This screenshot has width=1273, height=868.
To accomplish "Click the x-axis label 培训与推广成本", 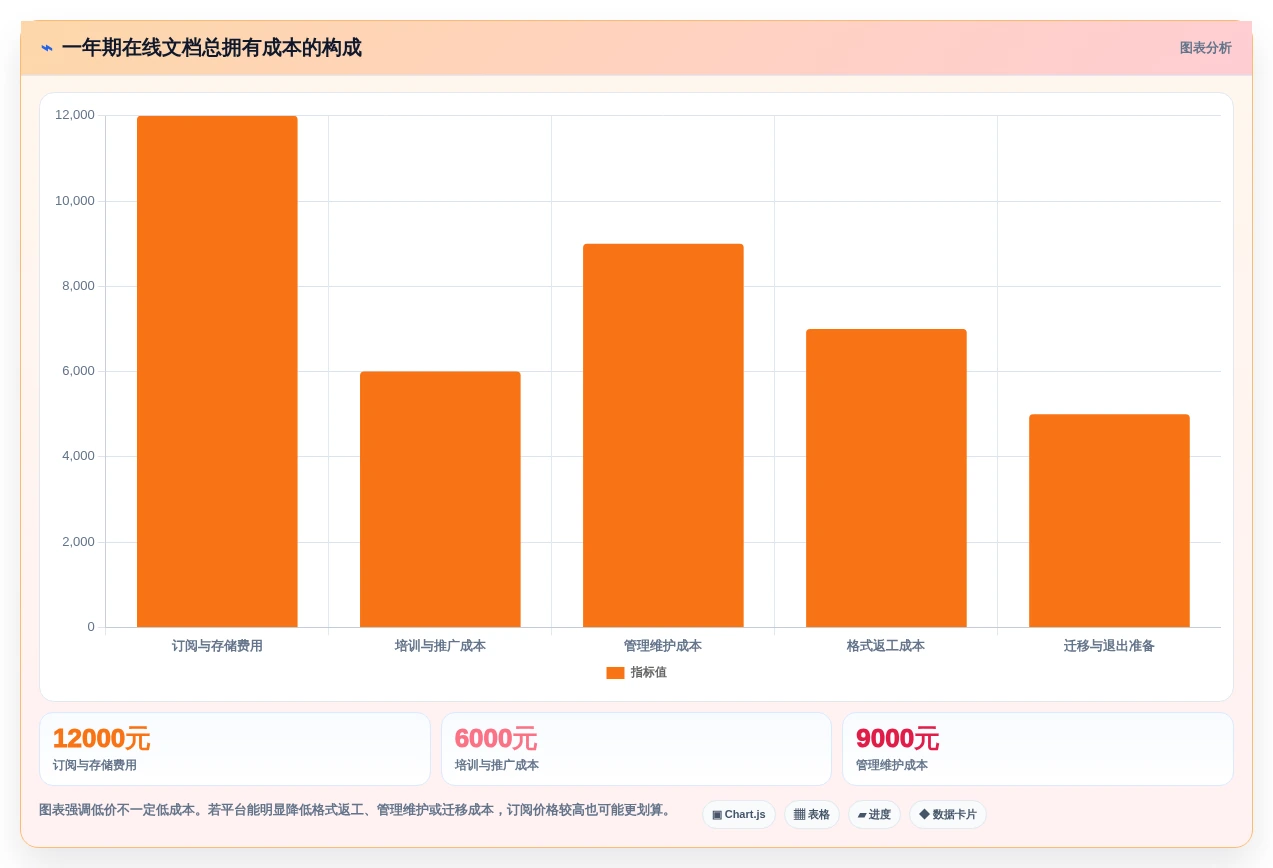I will tap(440, 646).
